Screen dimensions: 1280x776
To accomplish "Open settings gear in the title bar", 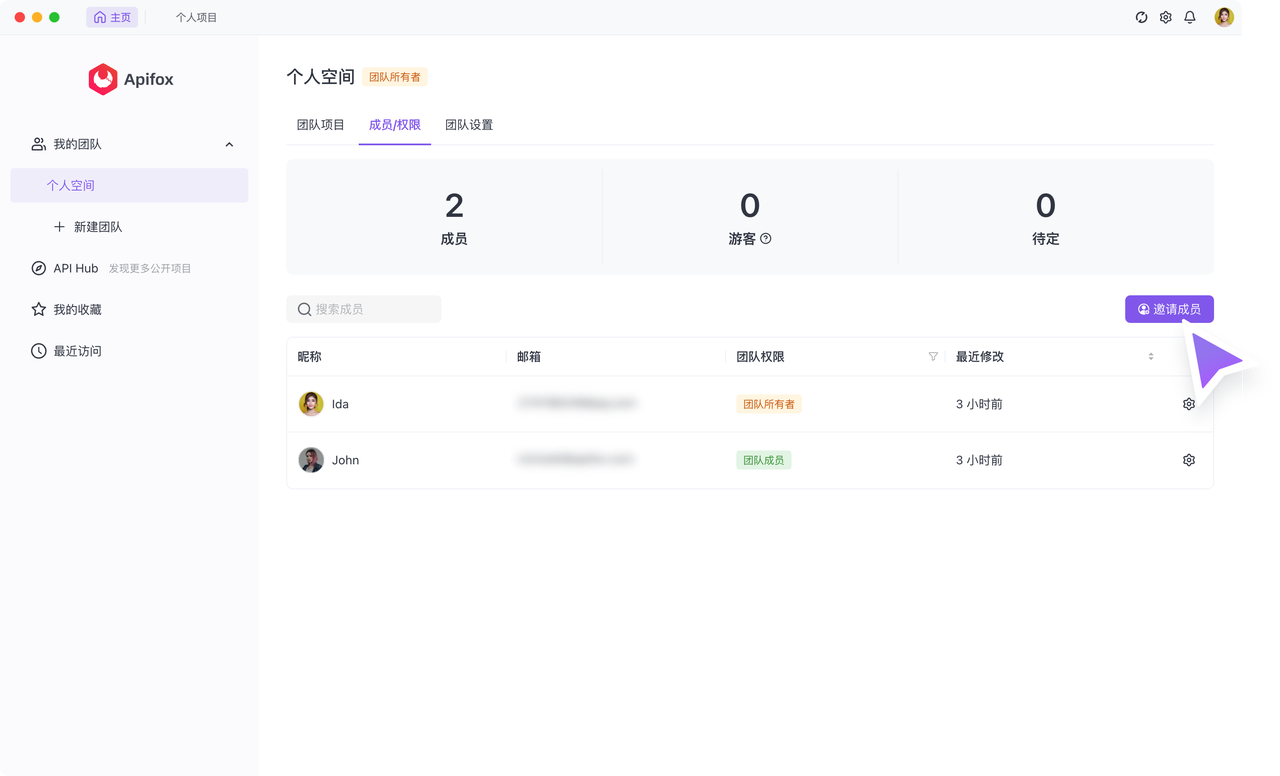I will 1165,17.
